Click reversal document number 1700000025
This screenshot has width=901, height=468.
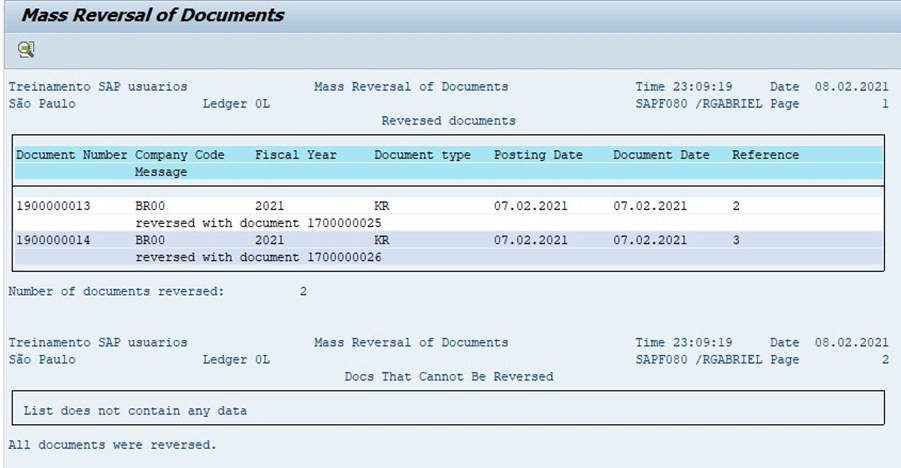[344, 223]
